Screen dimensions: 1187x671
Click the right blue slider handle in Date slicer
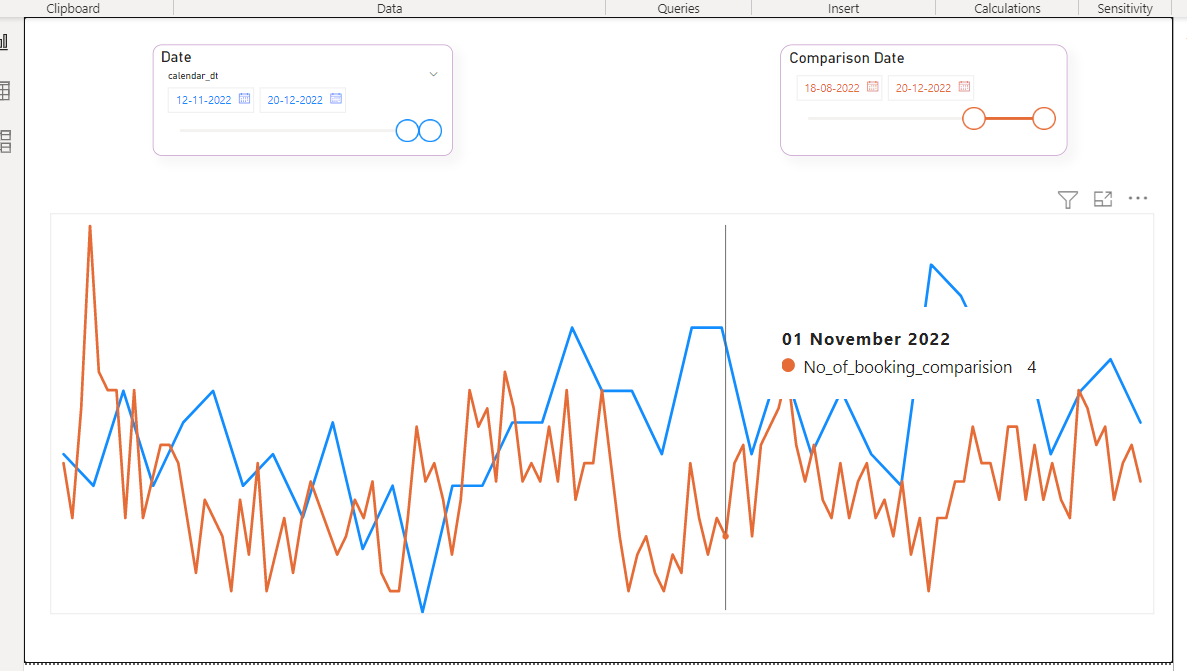click(x=430, y=131)
